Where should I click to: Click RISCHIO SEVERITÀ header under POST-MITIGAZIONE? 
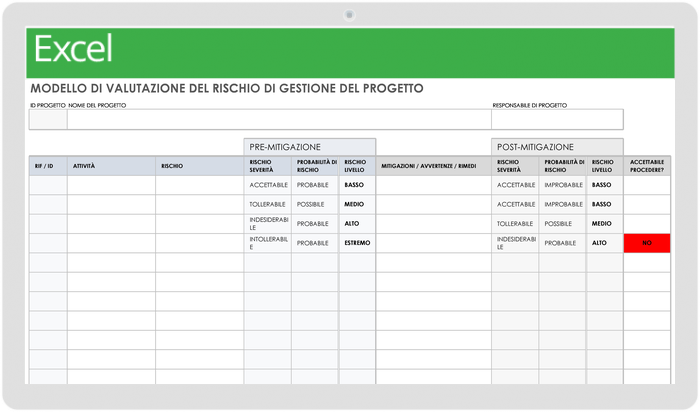[515, 166]
